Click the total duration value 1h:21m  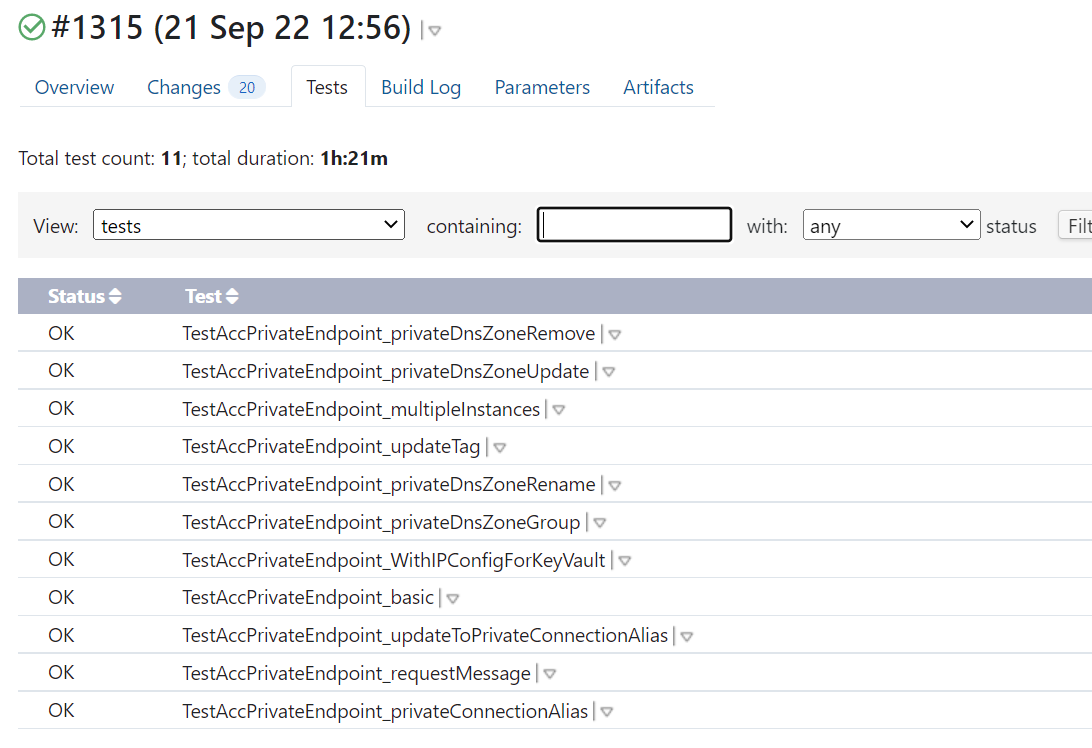pyautogui.click(x=354, y=159)
